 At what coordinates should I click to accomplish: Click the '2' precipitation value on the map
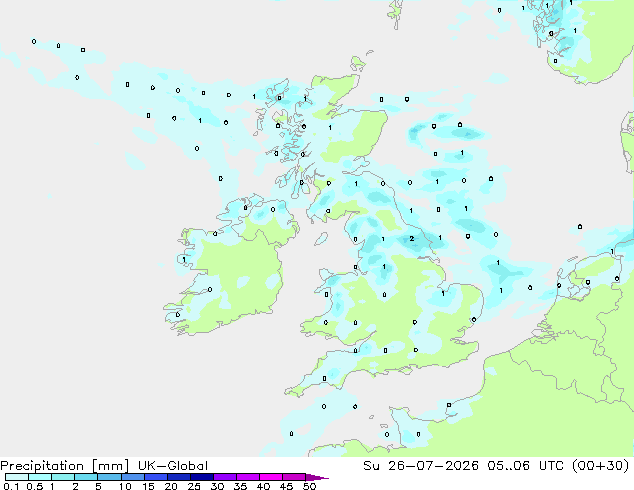[412, 239]
